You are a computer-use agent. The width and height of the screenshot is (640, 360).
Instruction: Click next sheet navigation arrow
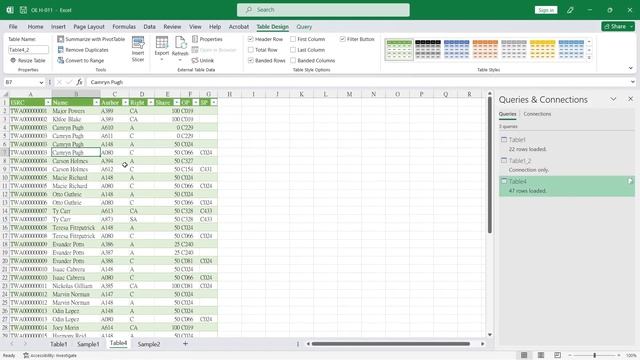pos(25,344)
